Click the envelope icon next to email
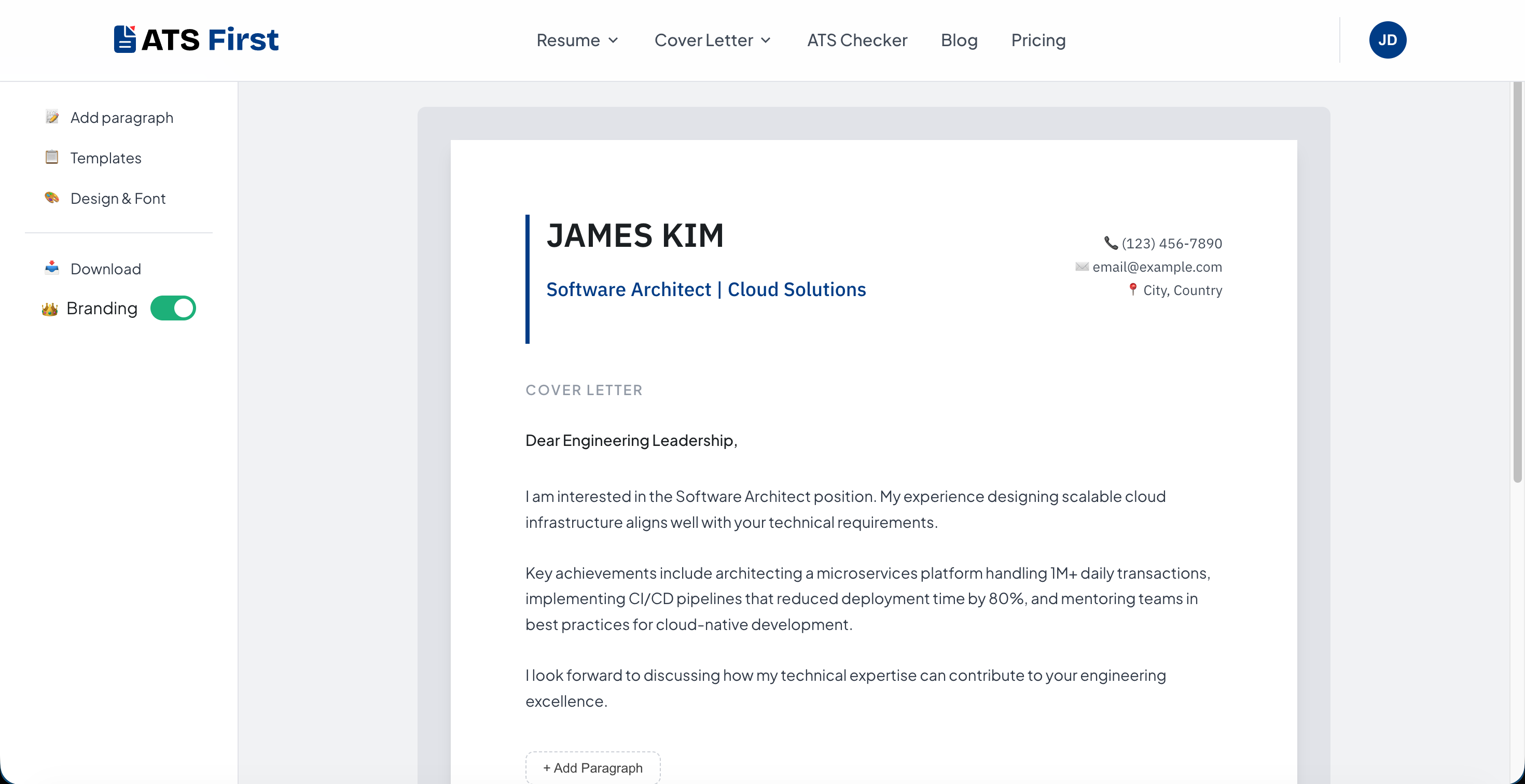The width and height of the screenshot is (1525, 784). click(x=1082, y=267)
